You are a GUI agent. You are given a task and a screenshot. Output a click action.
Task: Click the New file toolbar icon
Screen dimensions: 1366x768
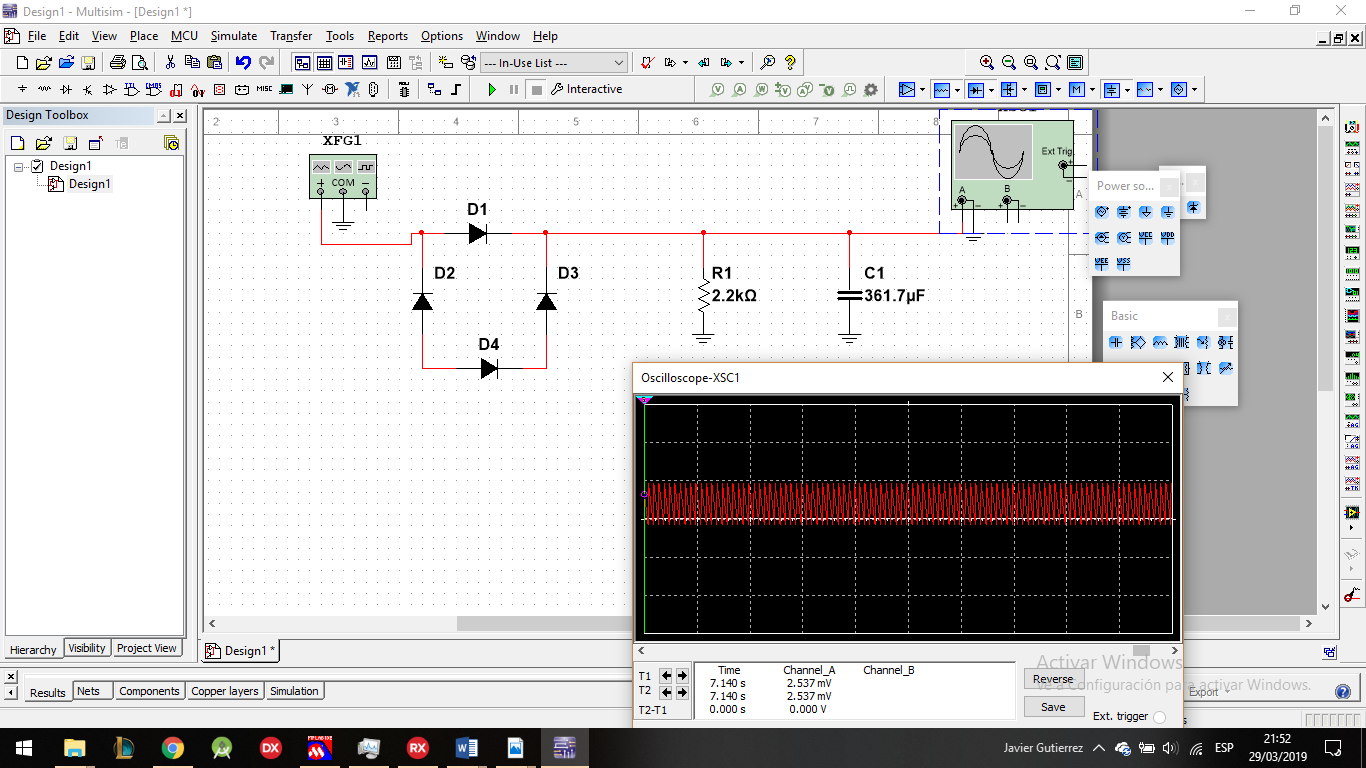point(22,62)
